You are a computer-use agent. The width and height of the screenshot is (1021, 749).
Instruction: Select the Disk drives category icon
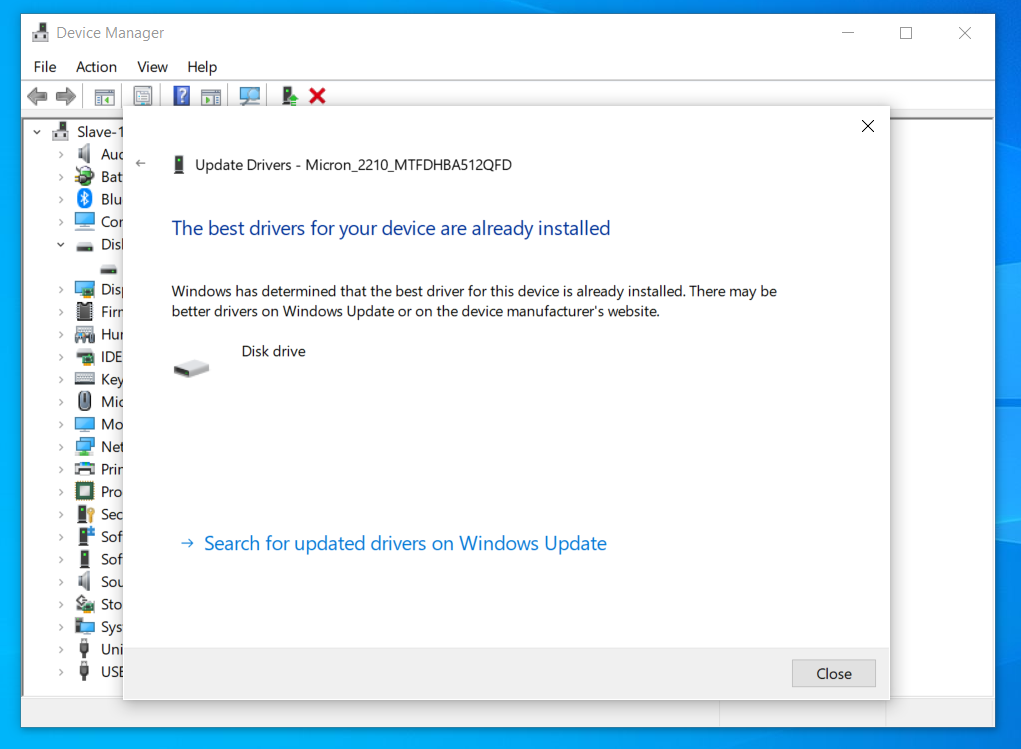(85, 246)
